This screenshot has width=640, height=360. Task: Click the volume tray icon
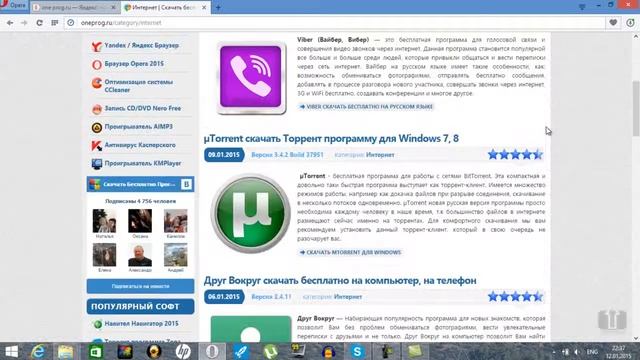tap(576, 352)
